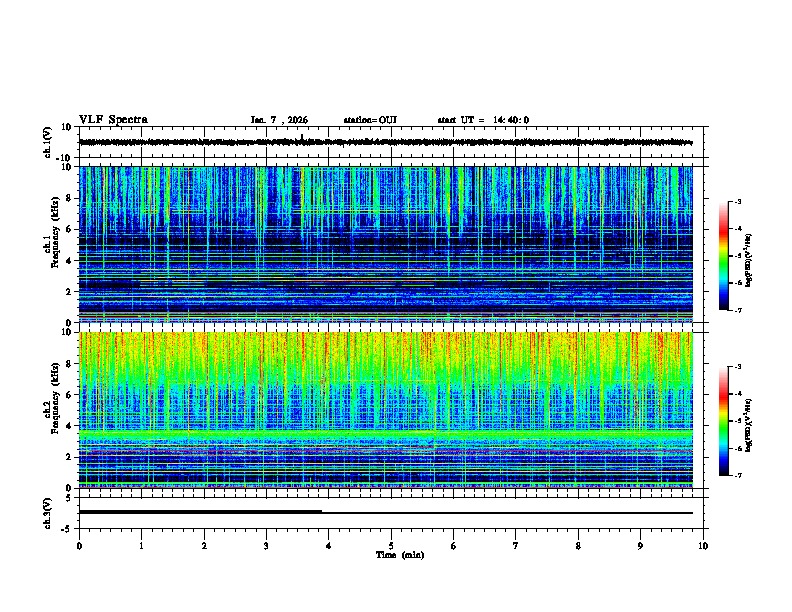Click ch.2 spectrogram frequency tick '2'

69,457
